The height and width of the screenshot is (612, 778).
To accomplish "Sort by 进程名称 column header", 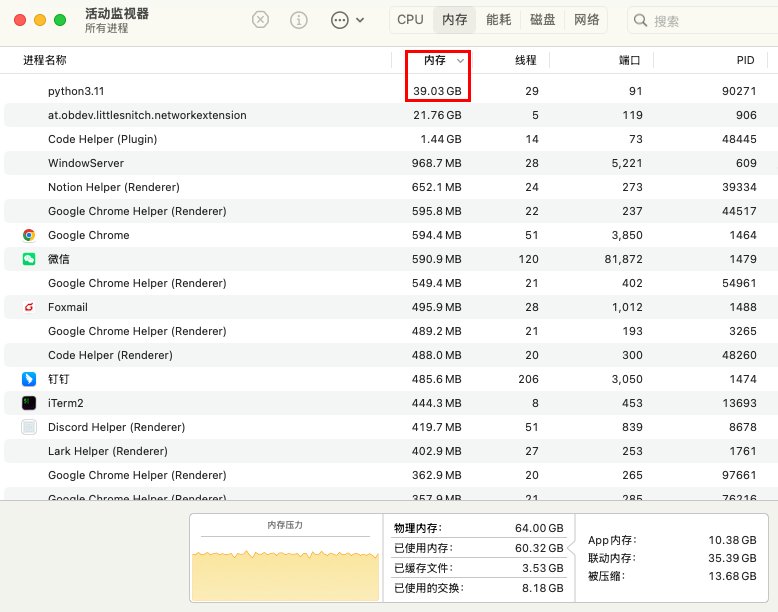I will 45,60.
